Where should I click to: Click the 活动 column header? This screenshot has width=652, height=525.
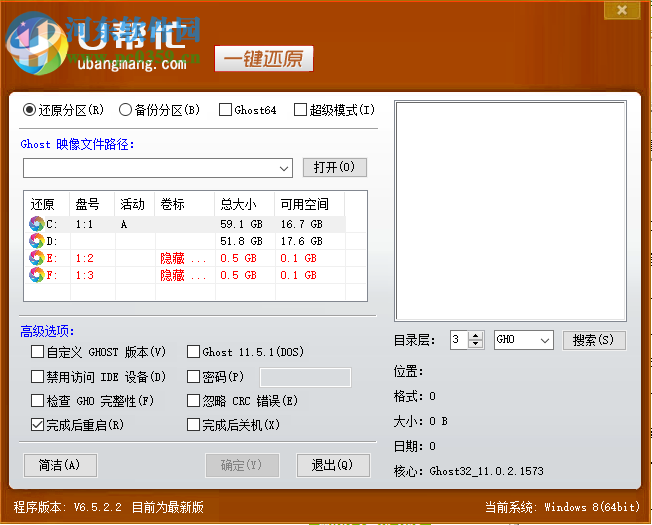[134, 204]
